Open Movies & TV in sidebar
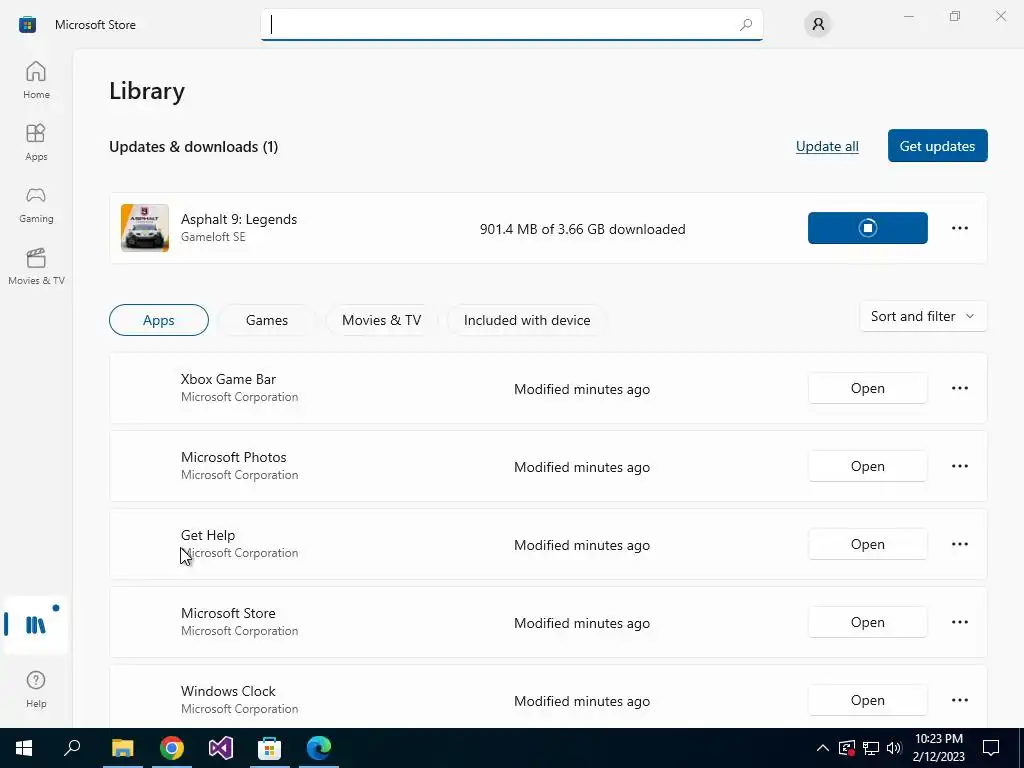Screen dimensions: 1024x768 click(x=36, y=266)
